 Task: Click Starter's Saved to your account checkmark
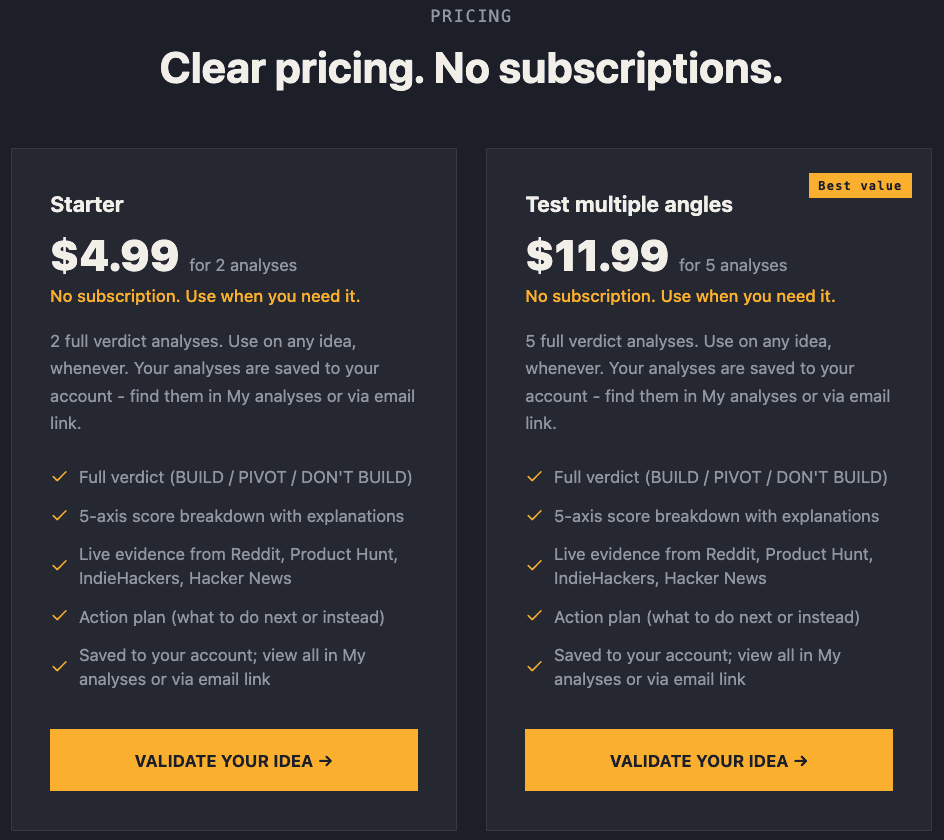point(59,667)
